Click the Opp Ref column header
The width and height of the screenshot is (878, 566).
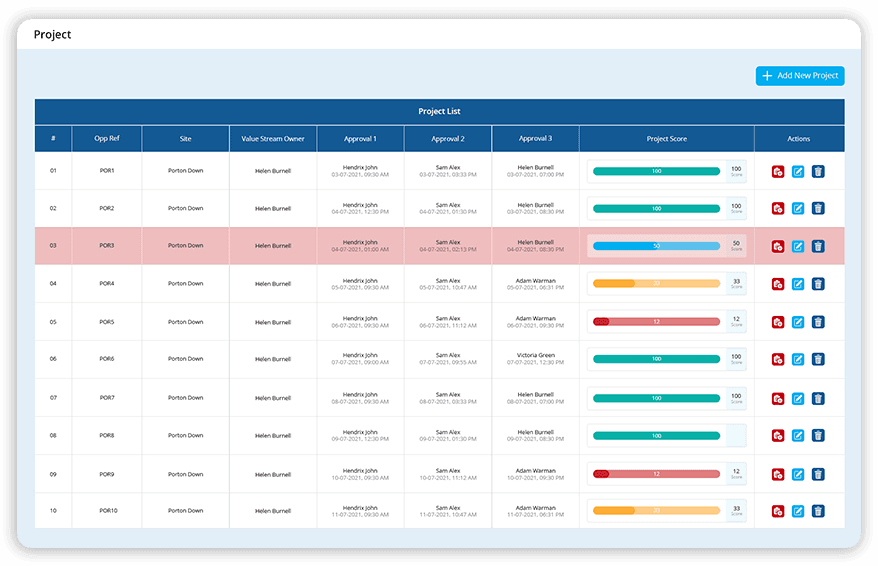tap(106, 139)
